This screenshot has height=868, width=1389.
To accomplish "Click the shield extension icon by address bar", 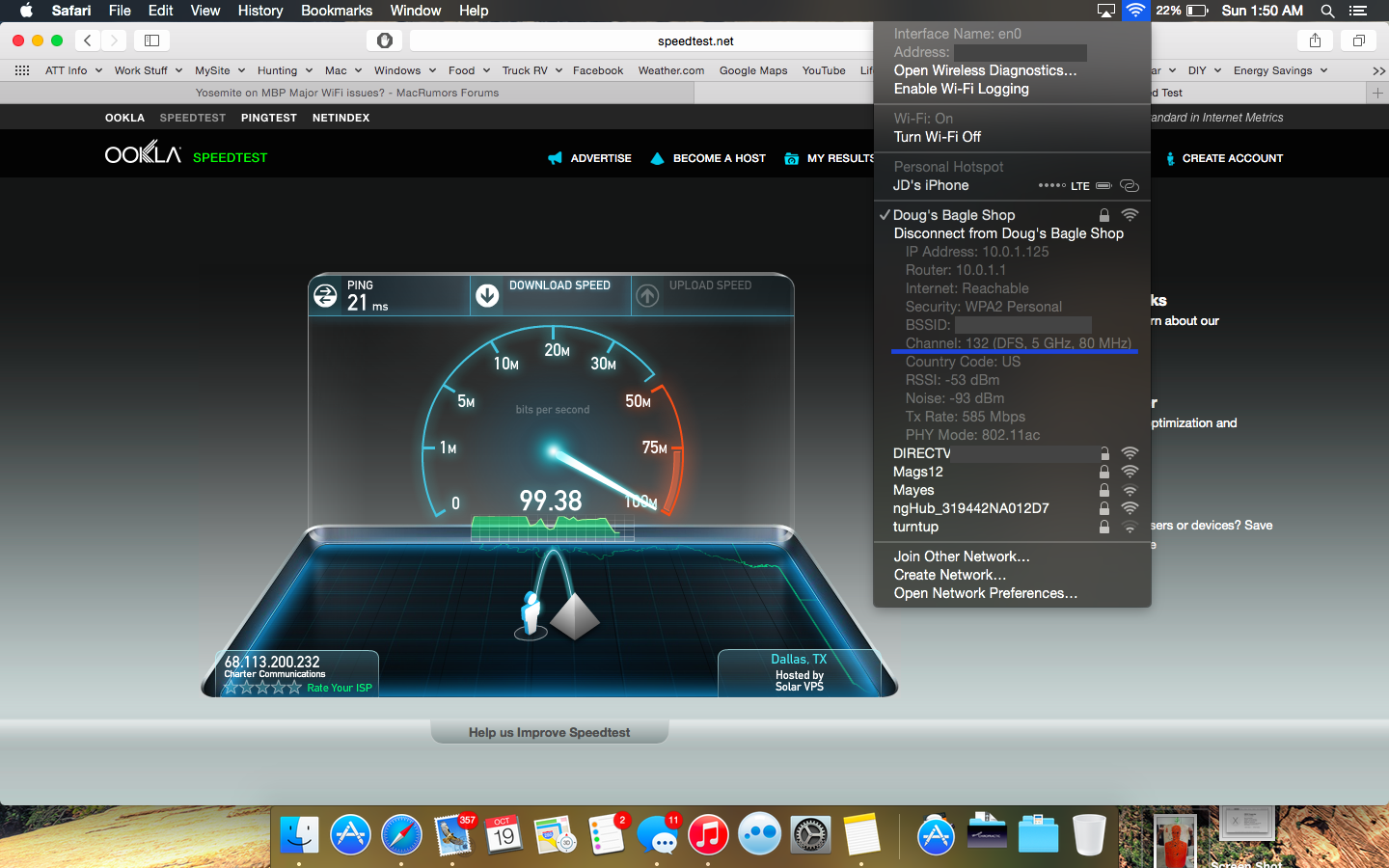I will 385,41.
